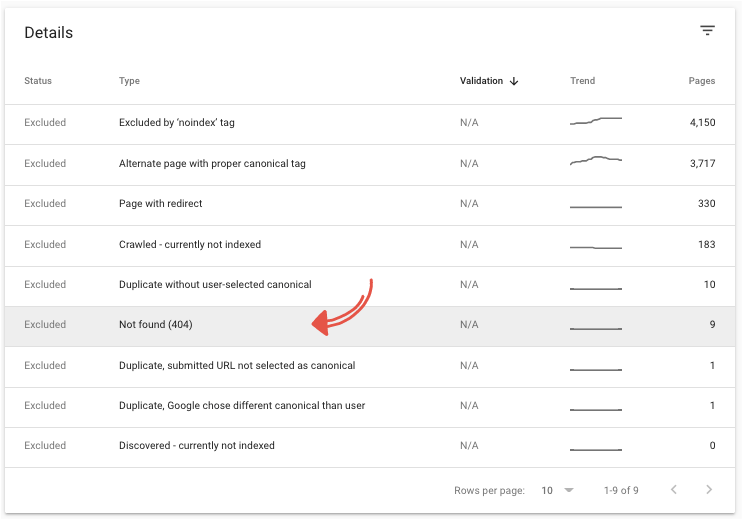Go to the previous page chevron
This screenshot has width=742, height=519.
point(674,490)
